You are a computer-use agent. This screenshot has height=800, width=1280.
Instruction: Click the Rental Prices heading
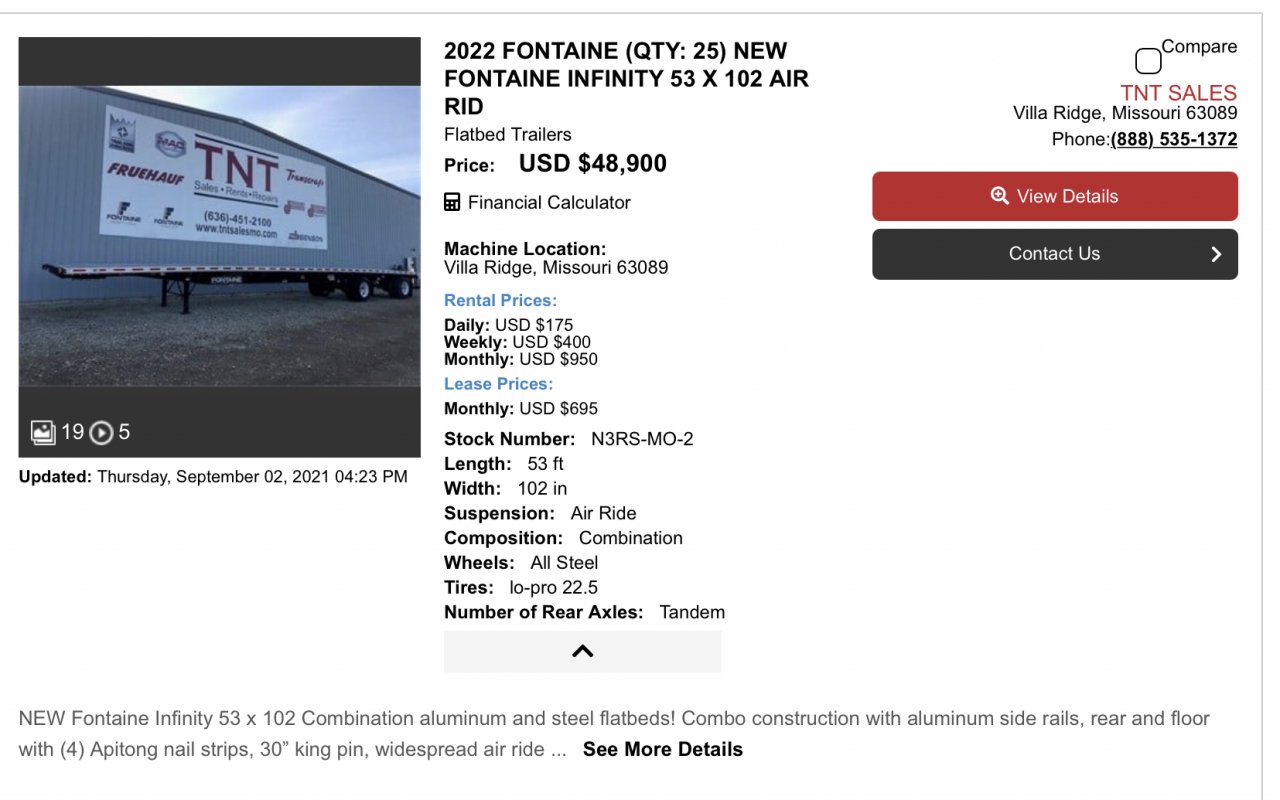(x=500, y=300)
